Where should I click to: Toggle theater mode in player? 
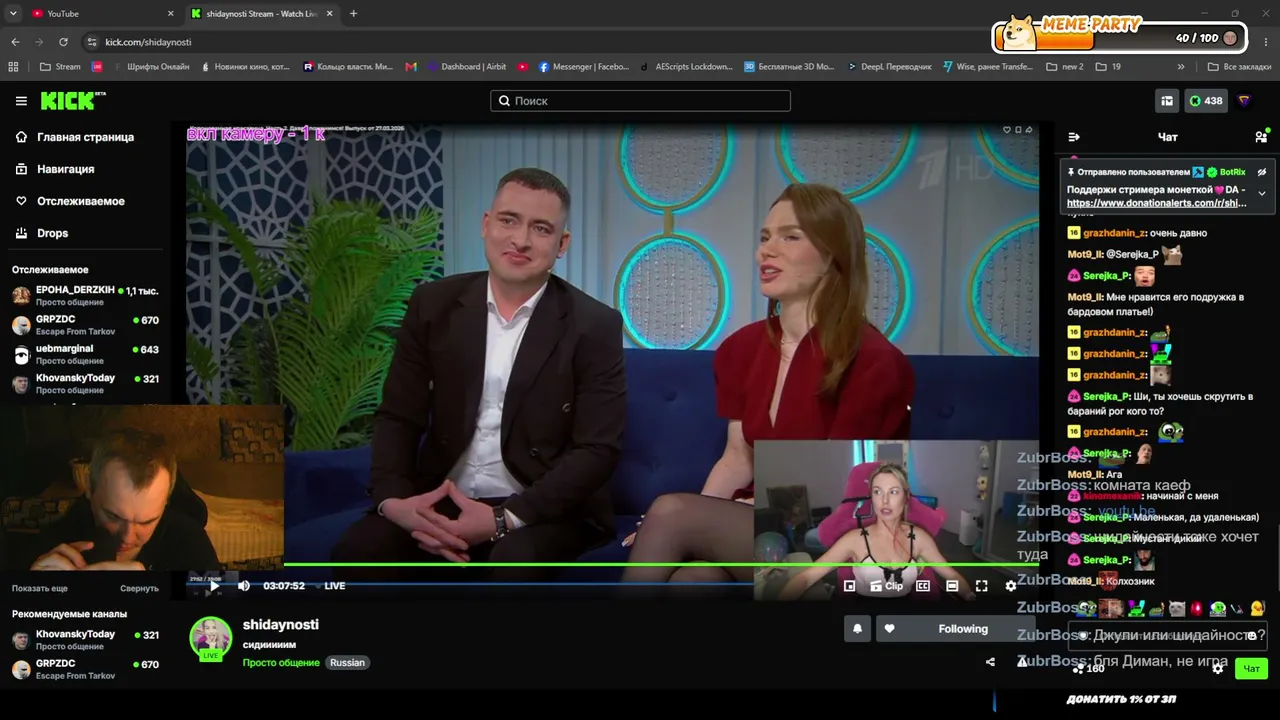coord(952,586)
